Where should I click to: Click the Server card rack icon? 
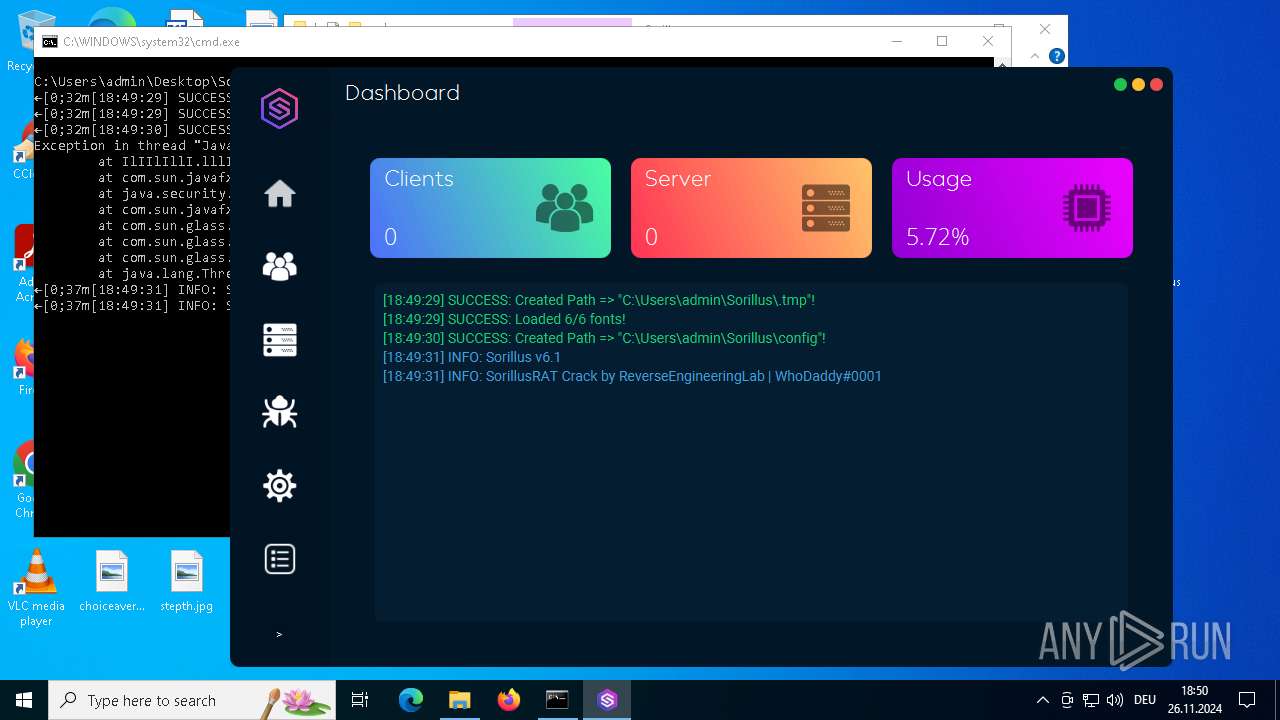tap(826, 208)
